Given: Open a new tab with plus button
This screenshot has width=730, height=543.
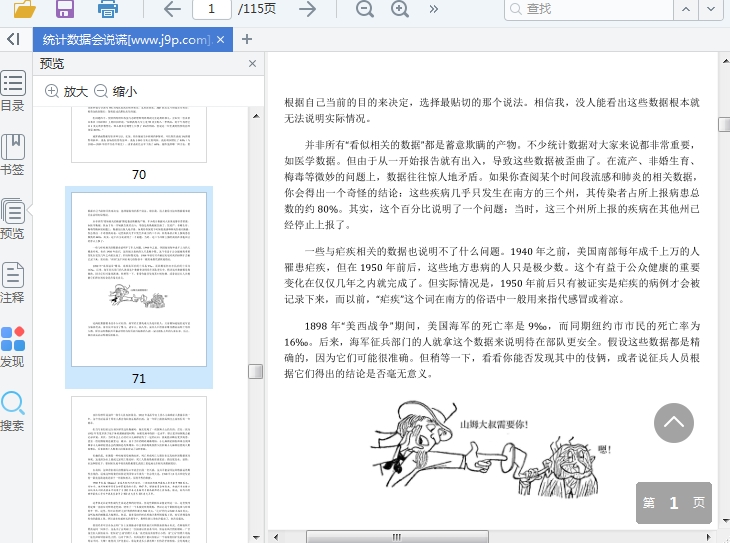Looking at the screenshot, I should pos(247,40).
